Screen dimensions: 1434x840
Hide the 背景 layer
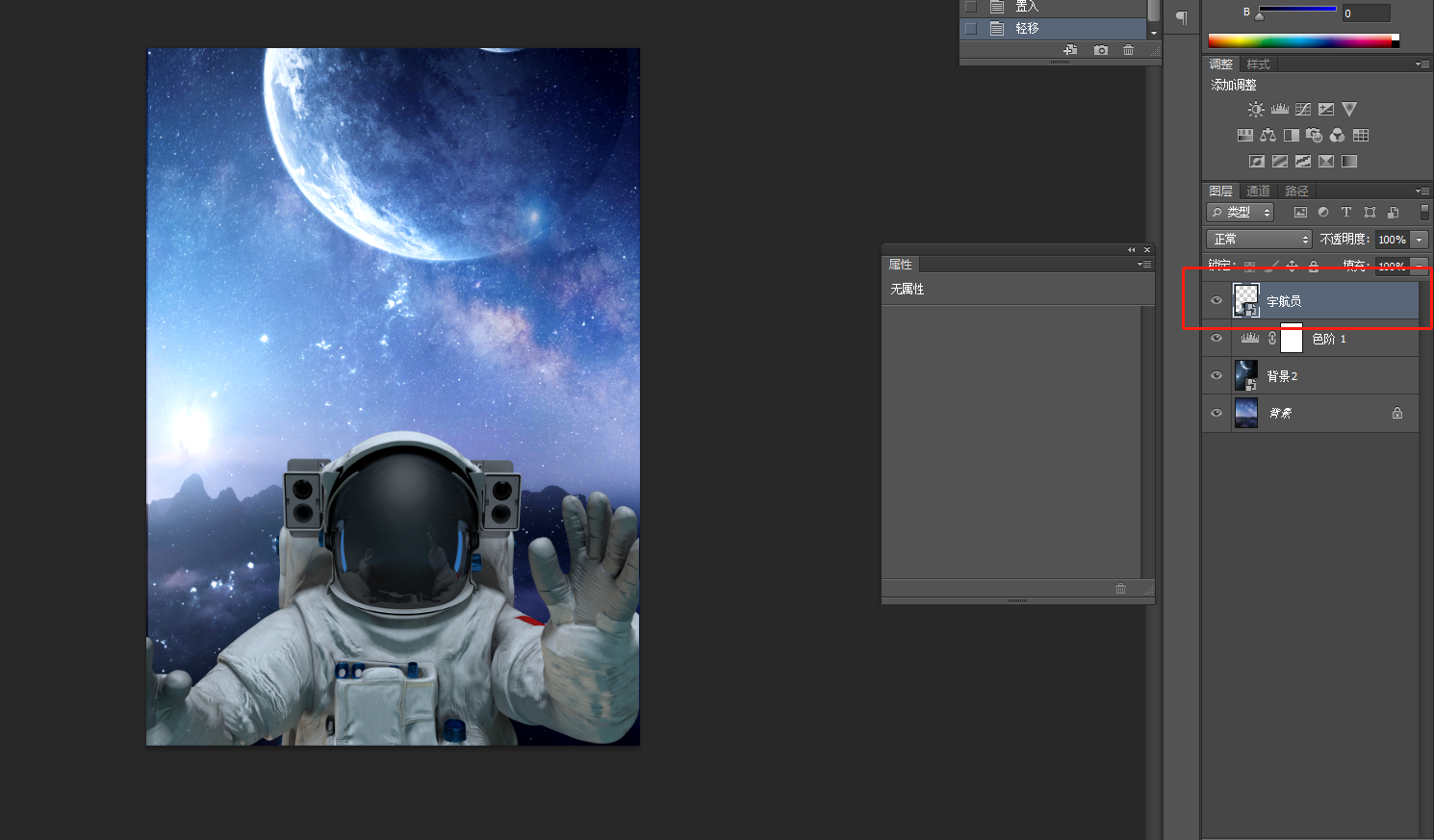1216,414
